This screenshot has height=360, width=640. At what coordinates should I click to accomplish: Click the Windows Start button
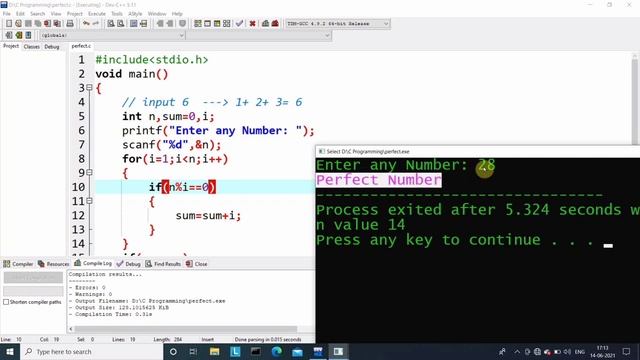(10, 351)
